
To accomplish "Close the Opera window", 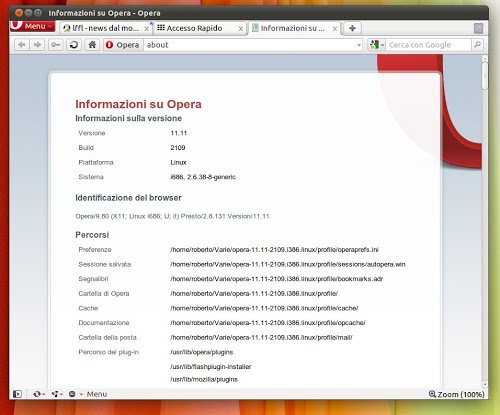I will tap(19, 13).
